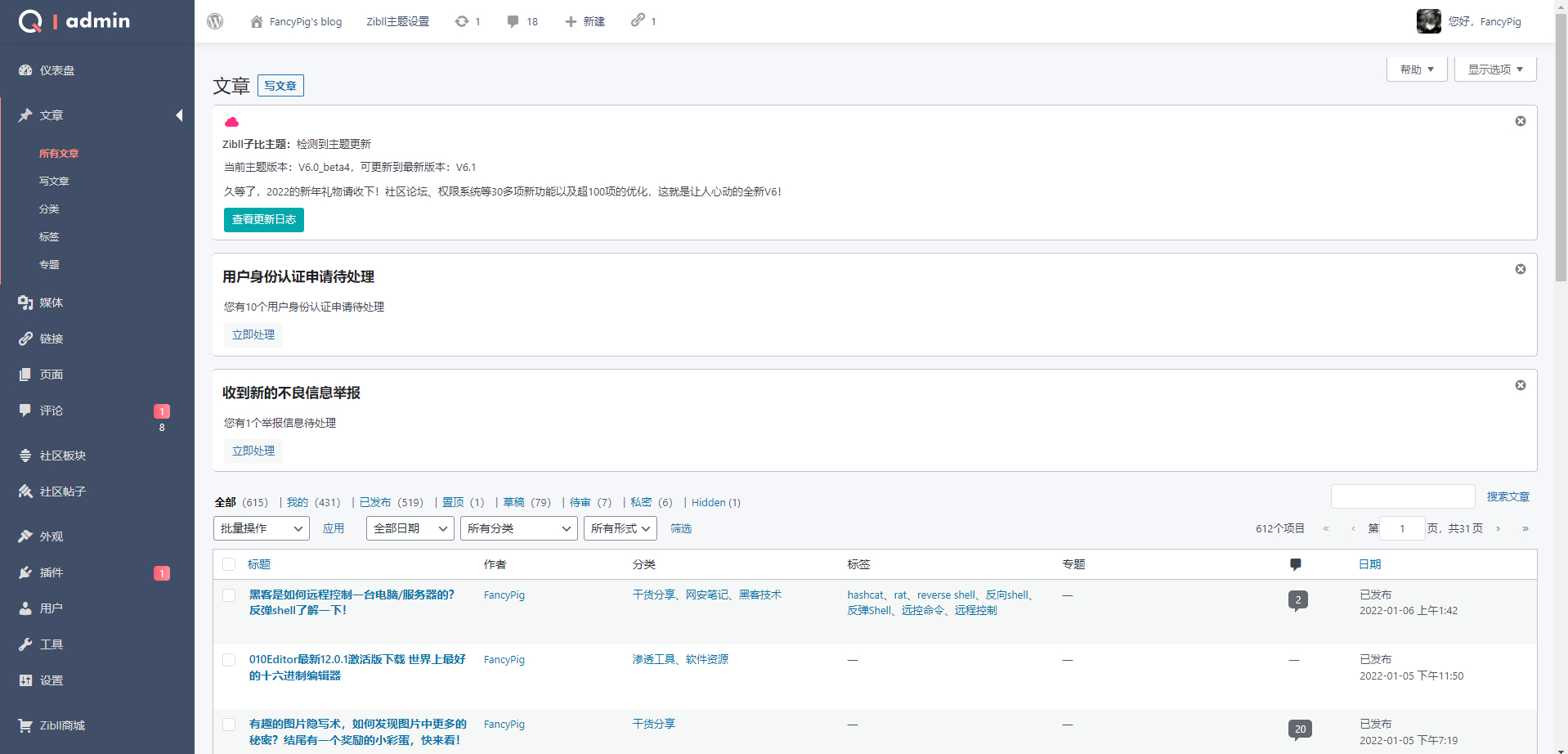
Task: Check the 有趣的图片隐写术 post checkbox
Action: 229,725
